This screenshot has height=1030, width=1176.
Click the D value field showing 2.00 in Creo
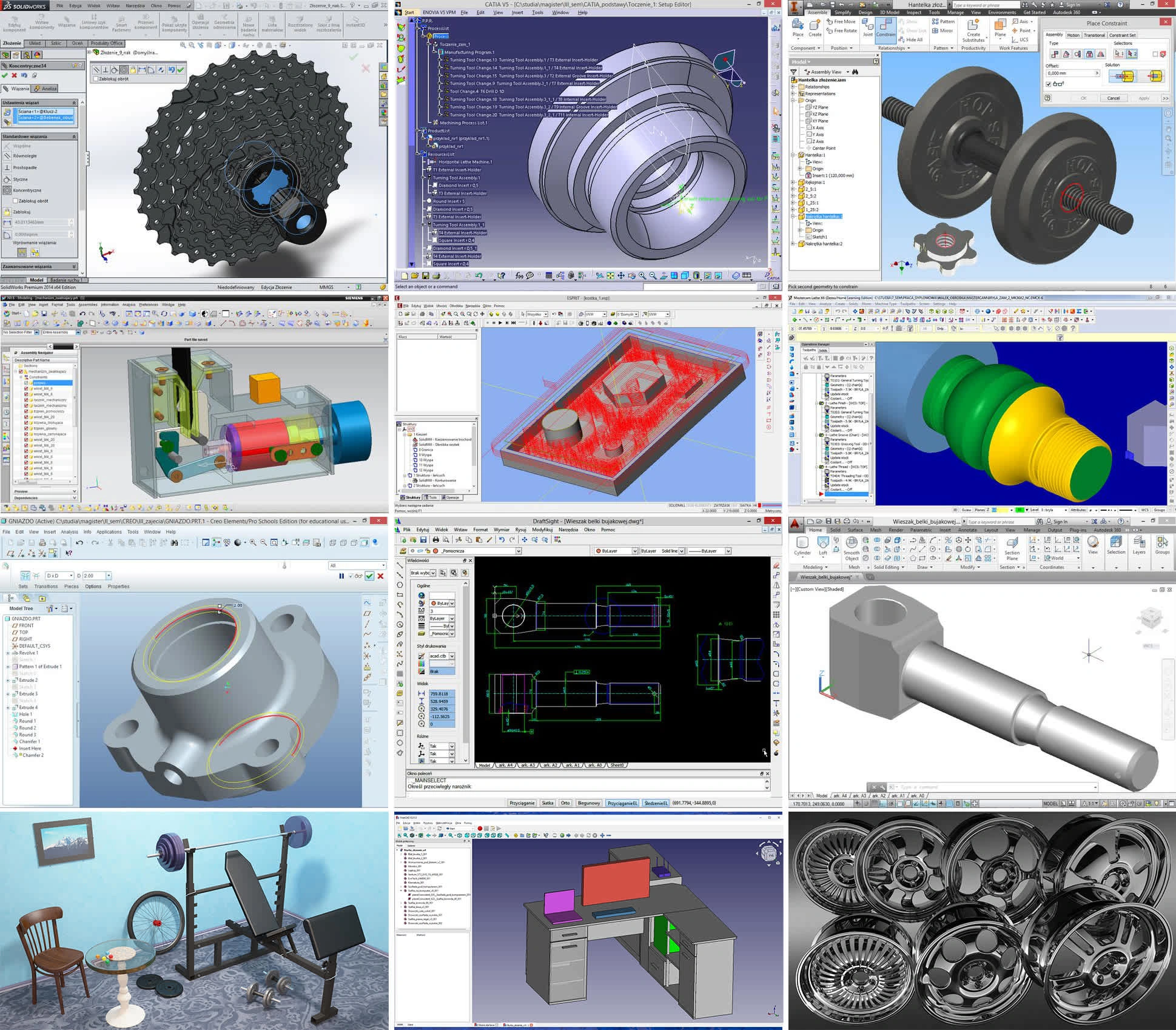(94, 576)
